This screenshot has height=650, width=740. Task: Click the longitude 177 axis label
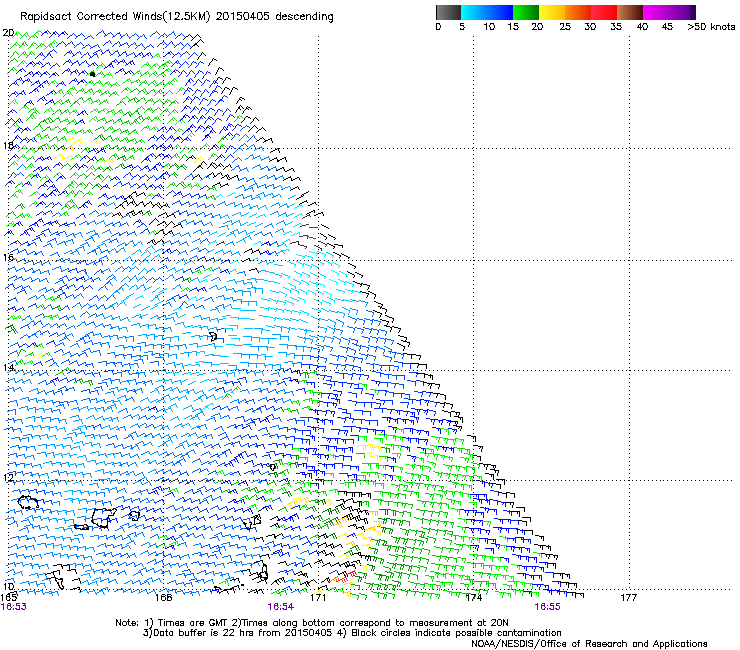[x=629, y=598]
